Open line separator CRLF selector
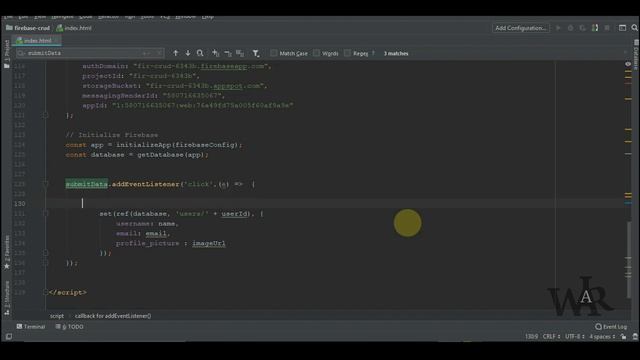Screen dimensions: 640x360 coord(551,337)
